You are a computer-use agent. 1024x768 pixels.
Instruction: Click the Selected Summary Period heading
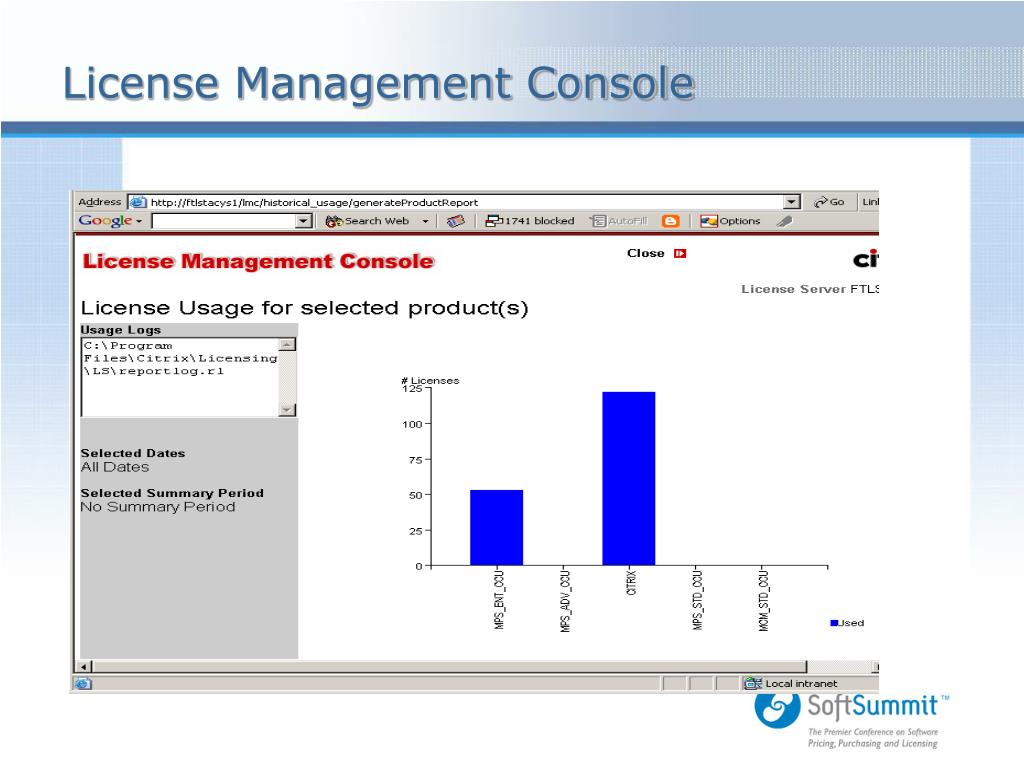(172, 492)
